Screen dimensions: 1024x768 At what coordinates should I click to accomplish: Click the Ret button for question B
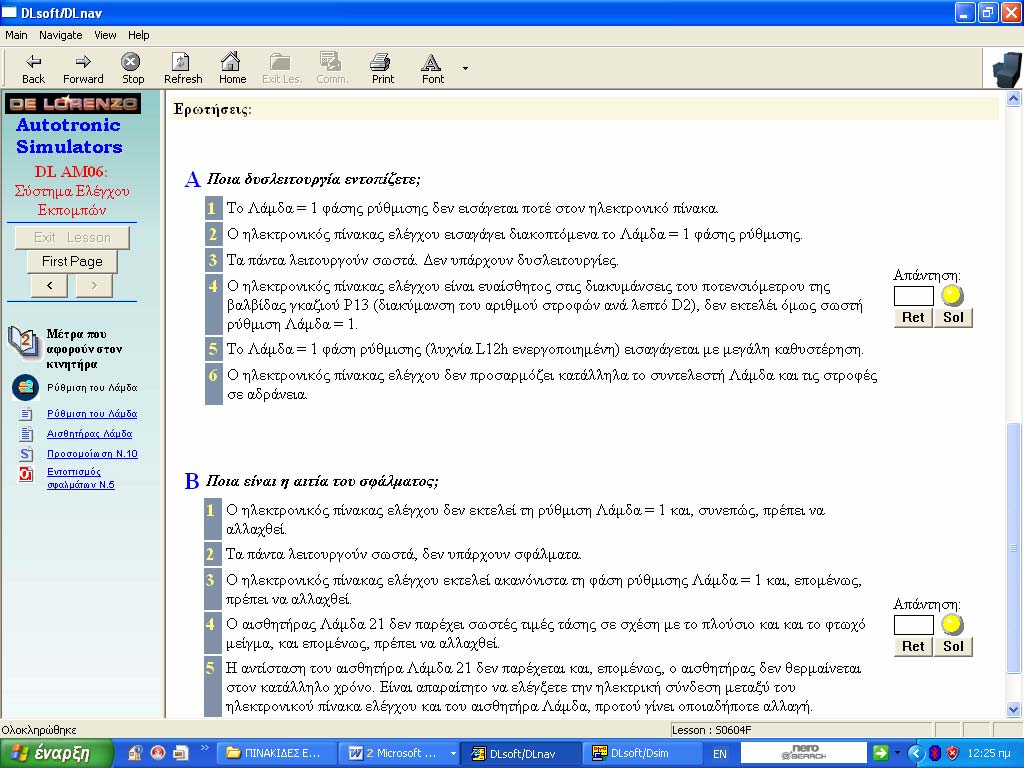[x=913, y=647]
